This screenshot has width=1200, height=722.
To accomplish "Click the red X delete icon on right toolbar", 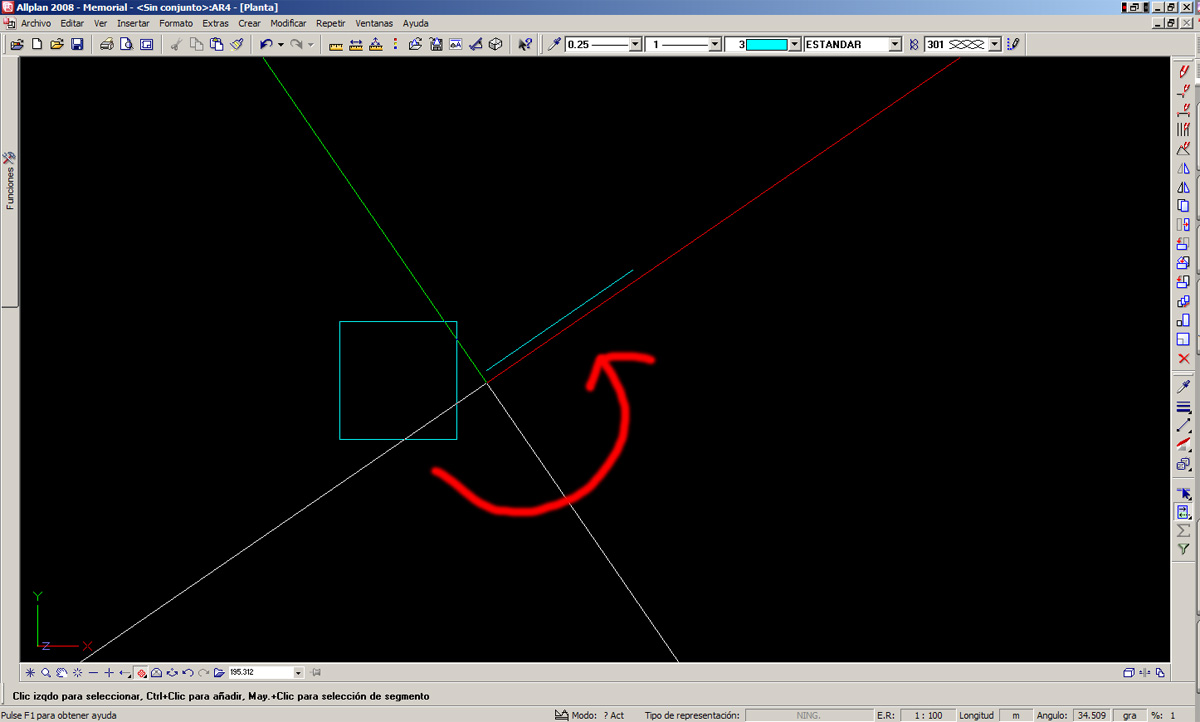I will pos(1183,358).
